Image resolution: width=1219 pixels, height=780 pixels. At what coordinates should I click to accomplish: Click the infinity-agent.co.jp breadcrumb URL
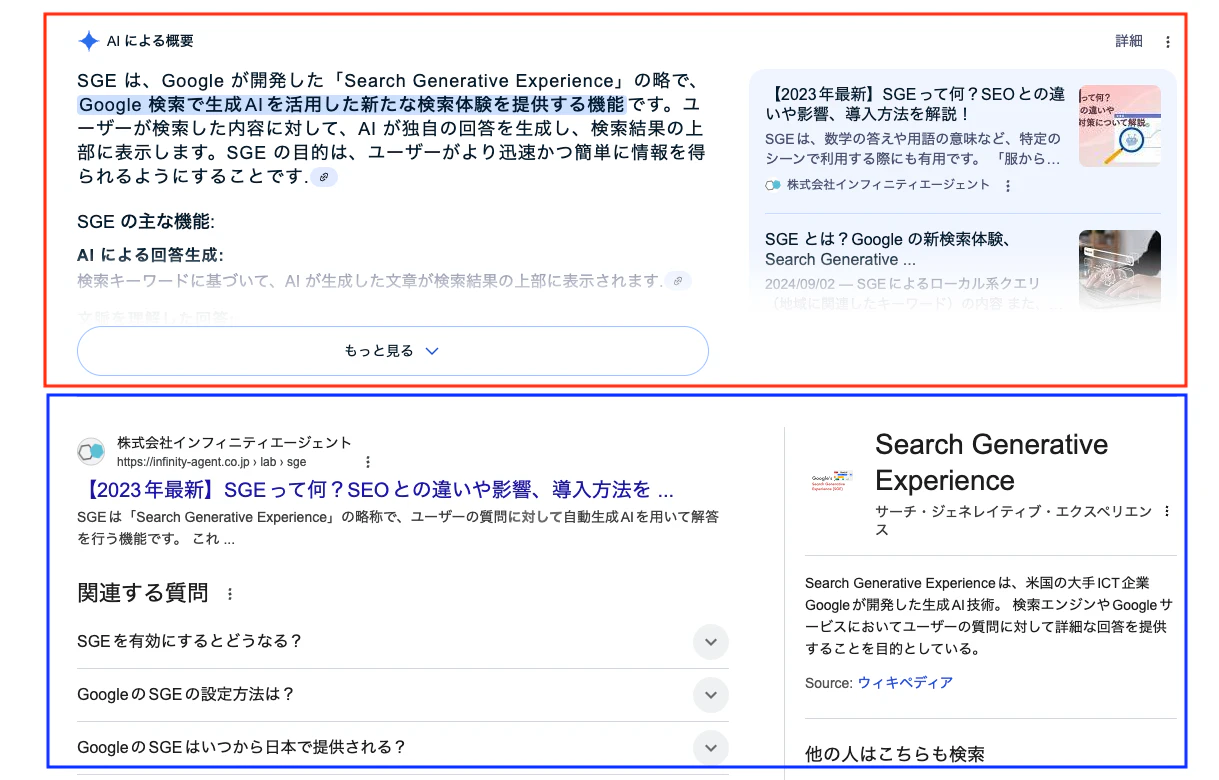[212, 462]
